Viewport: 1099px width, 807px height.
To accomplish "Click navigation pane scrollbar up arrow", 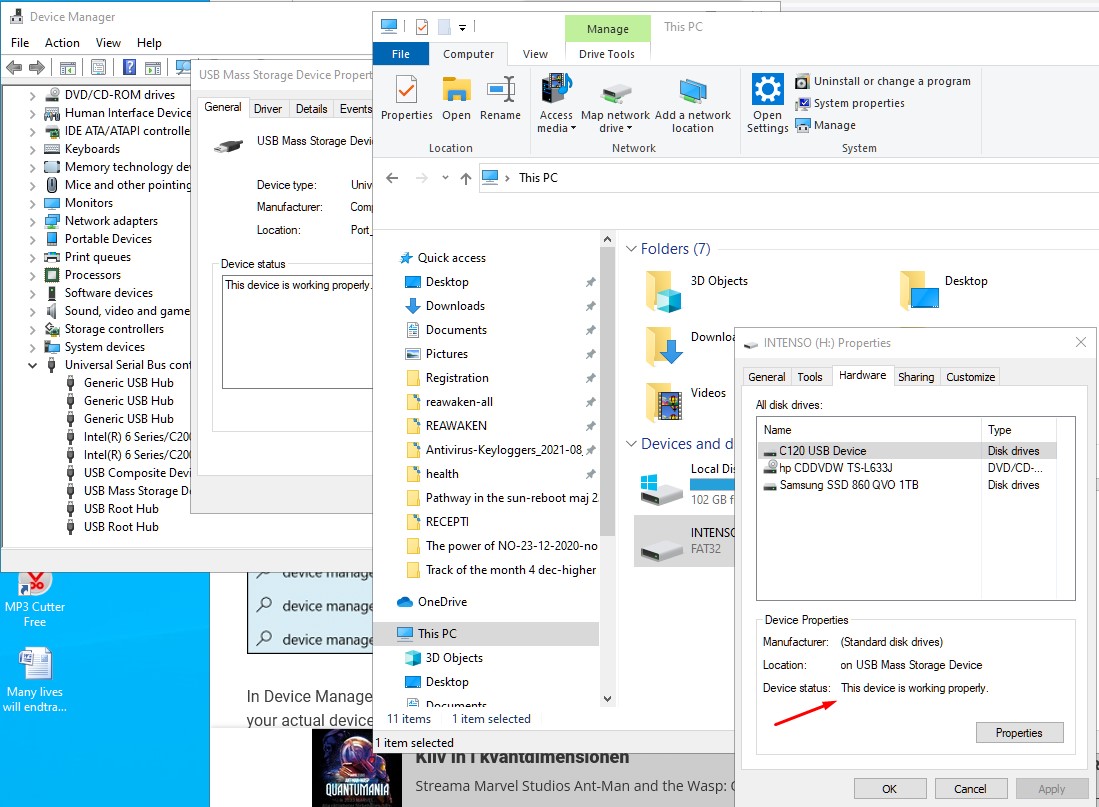I will [608, 239].
